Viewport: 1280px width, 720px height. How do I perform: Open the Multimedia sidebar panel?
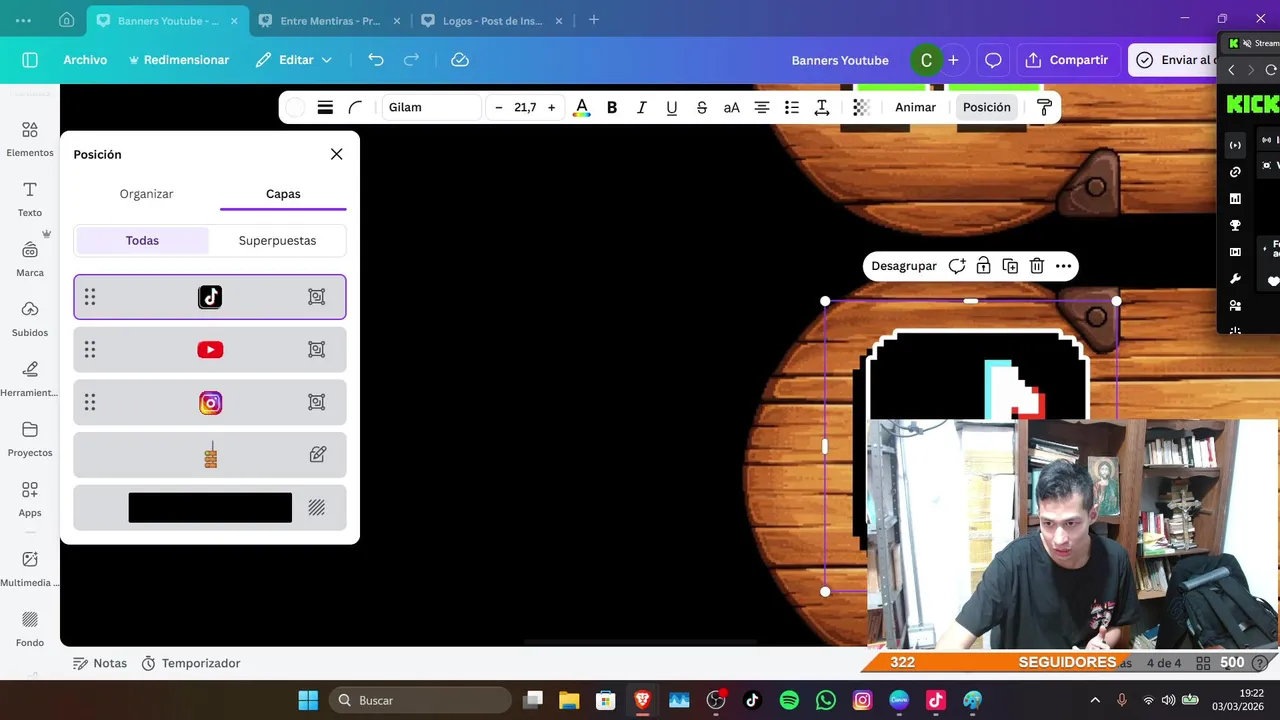pyautogui.click(x=30, y=569)
